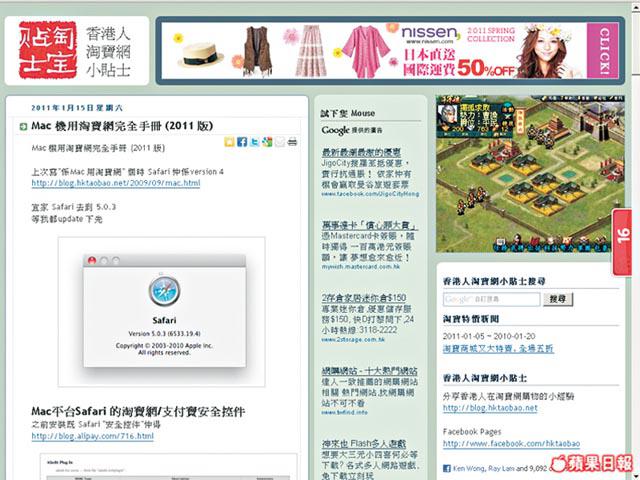Viewport: 640px width, 480px height.
Task: Open http://blog.hktaobao.net sidebar link
Action: click(x=490, y=408)
